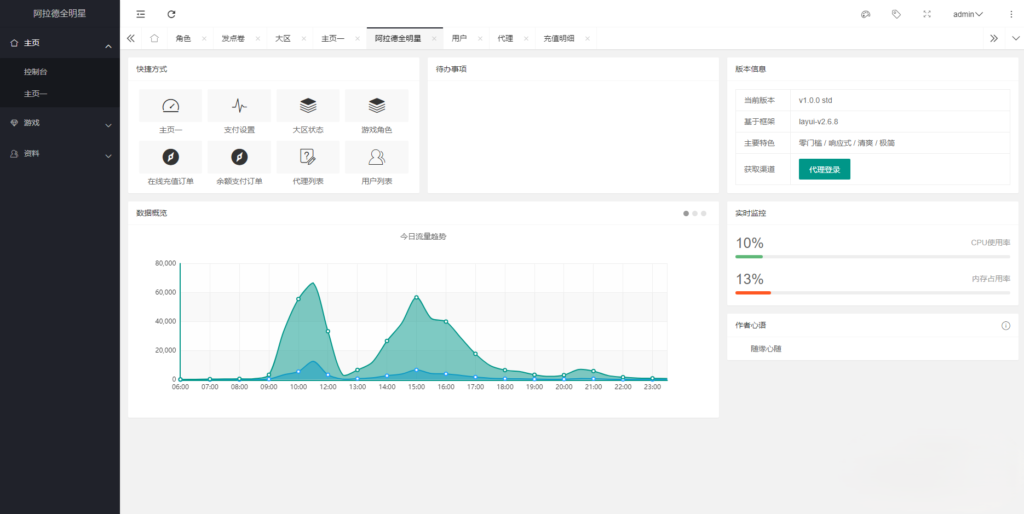1024x514 pixels.
Task: Click the tag note icon in header
Action: 896,14
